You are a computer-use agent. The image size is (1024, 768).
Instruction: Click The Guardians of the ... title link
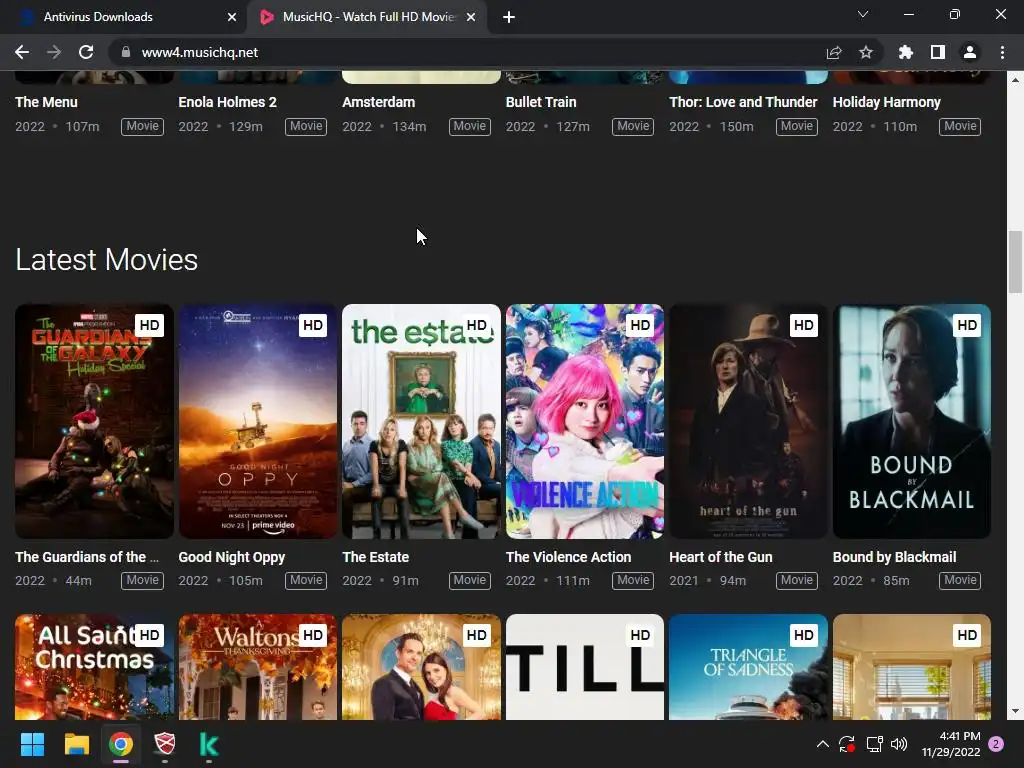click(x=87, y=557)
